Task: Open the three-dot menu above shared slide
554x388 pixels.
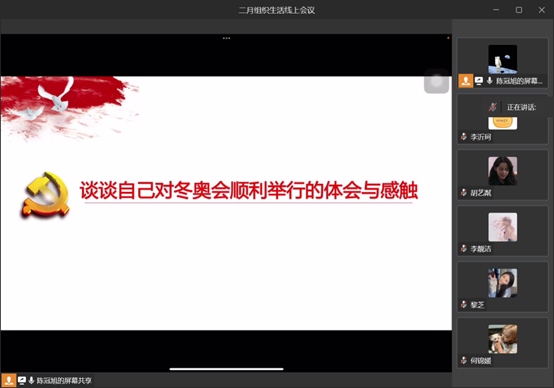Action: pos(226,38)
